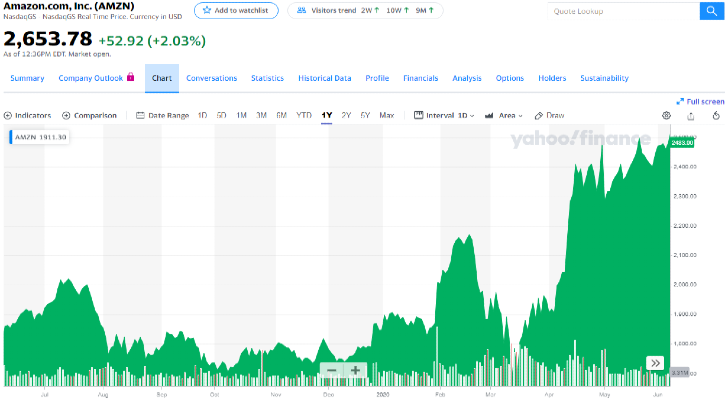Screen dimensions: 728x400
Task: Click the Quote Lookup search field
Action: point(620,11)
